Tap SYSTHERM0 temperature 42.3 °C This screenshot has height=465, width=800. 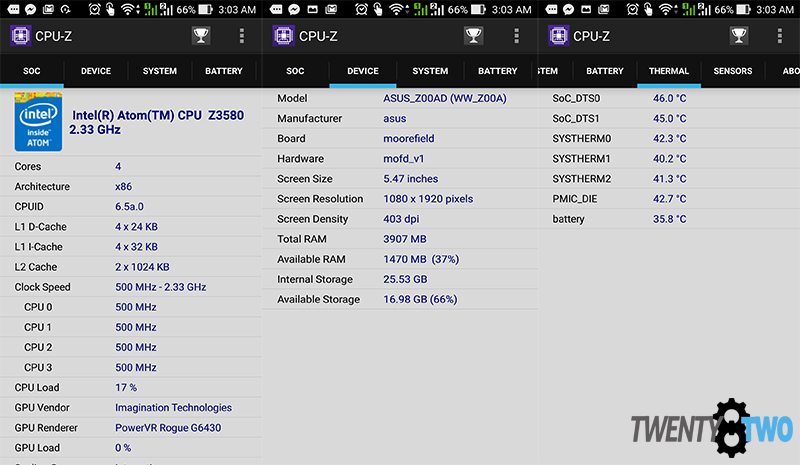pyautogui.click(x=669, y=138)
